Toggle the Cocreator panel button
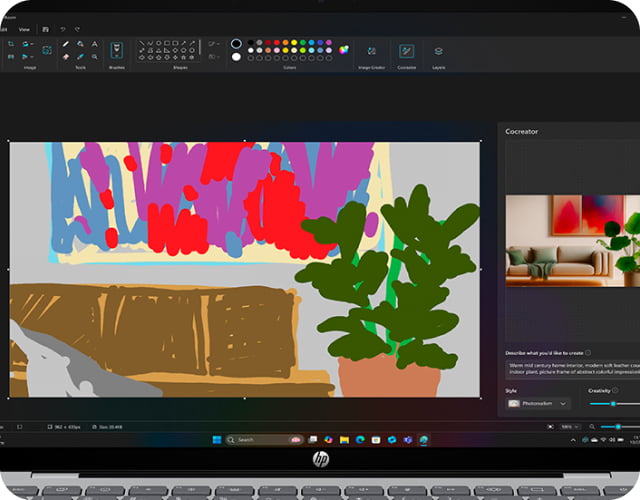This screenshot has width=640, height=500. pos(407,51)
